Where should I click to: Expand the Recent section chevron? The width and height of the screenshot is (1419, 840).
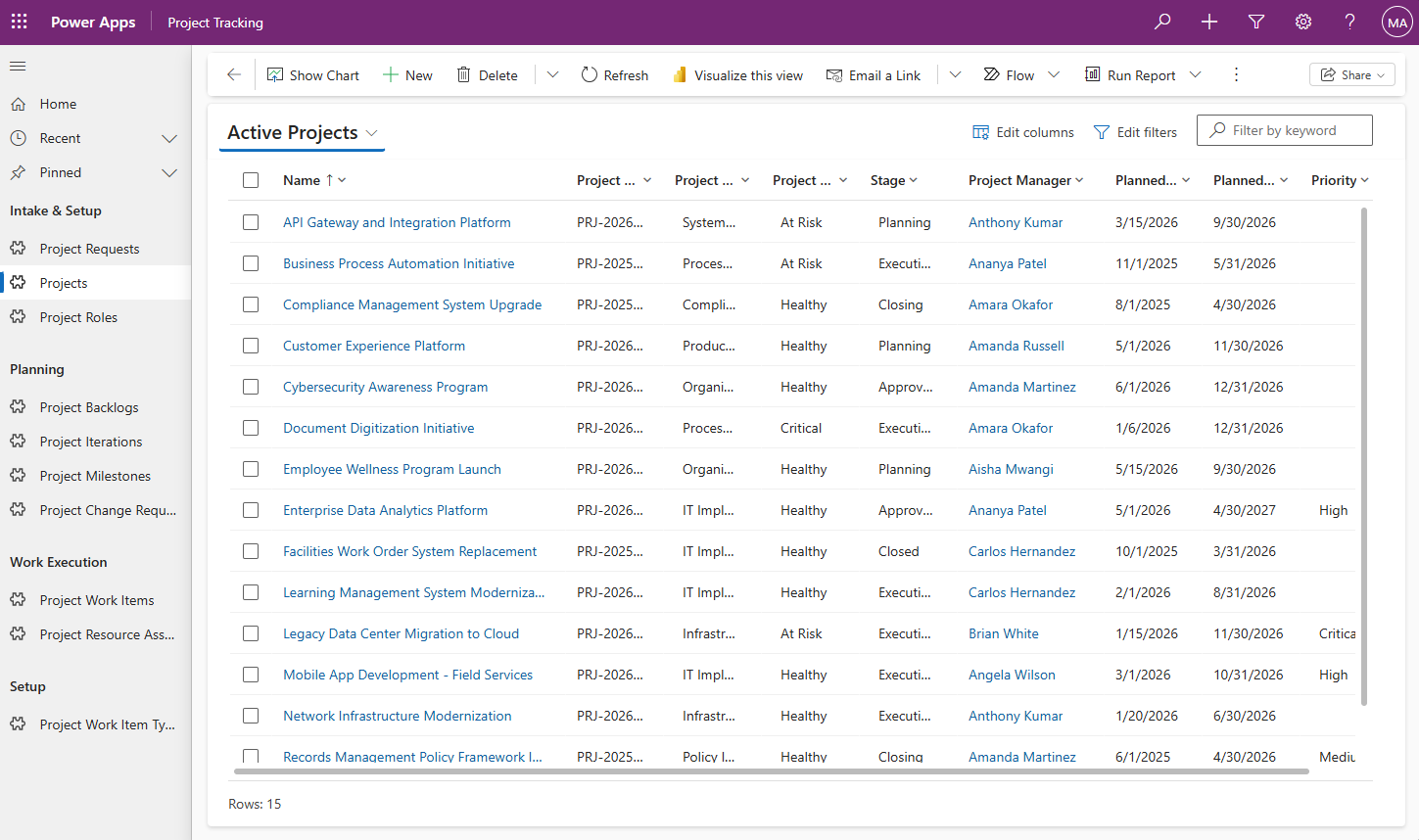point(169,138)
